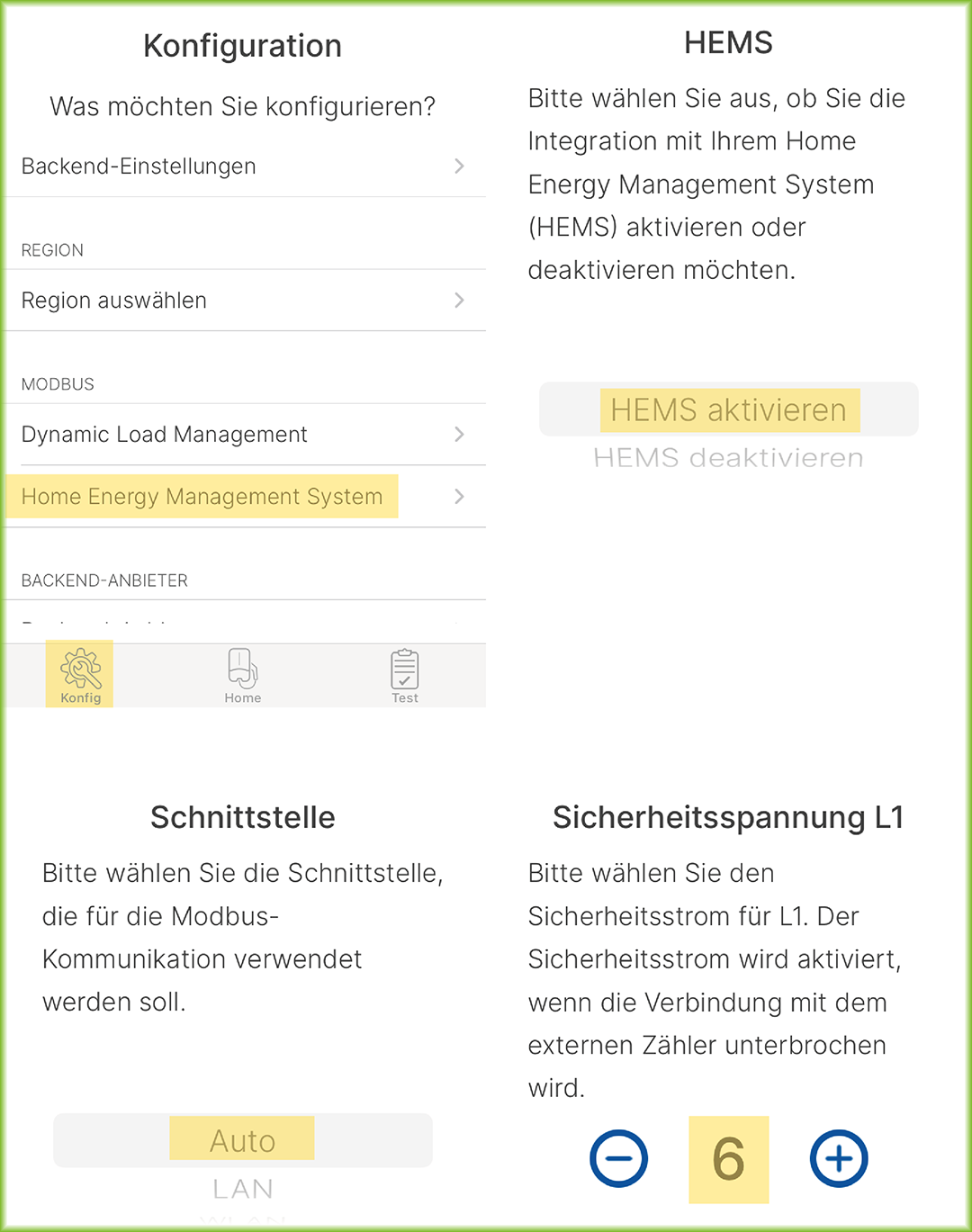
Task: Open the Konfig tab wrench-gear icon
Action: [80, 668]
